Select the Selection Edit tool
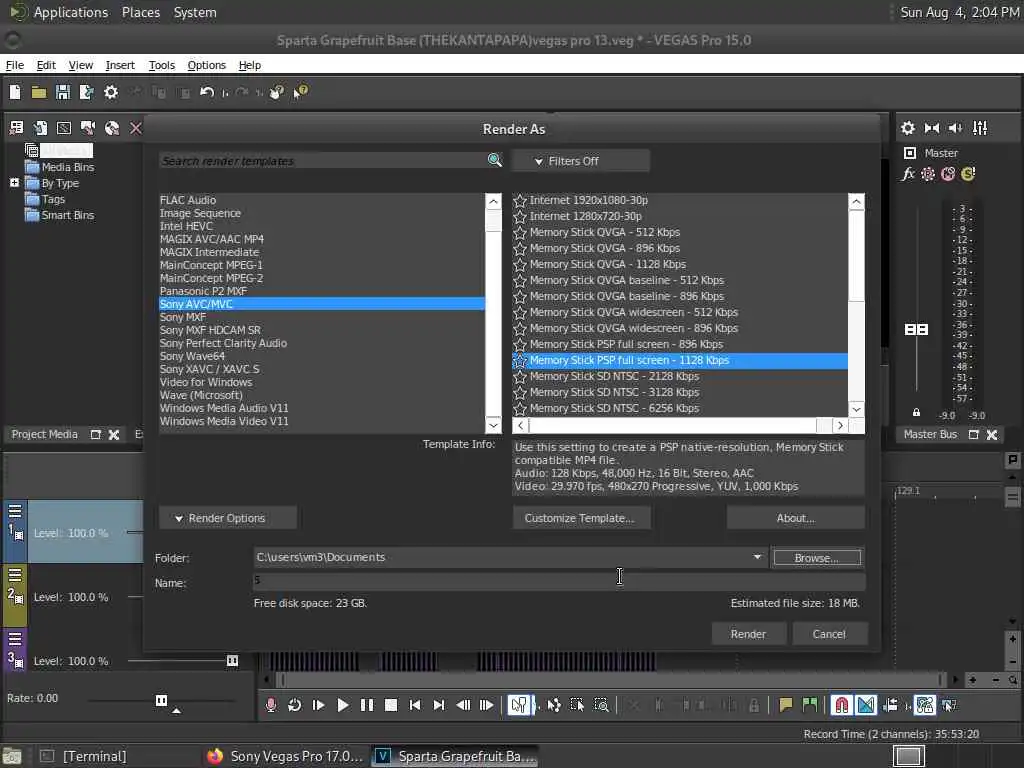 pyautogui.click(x=577, y=705)
